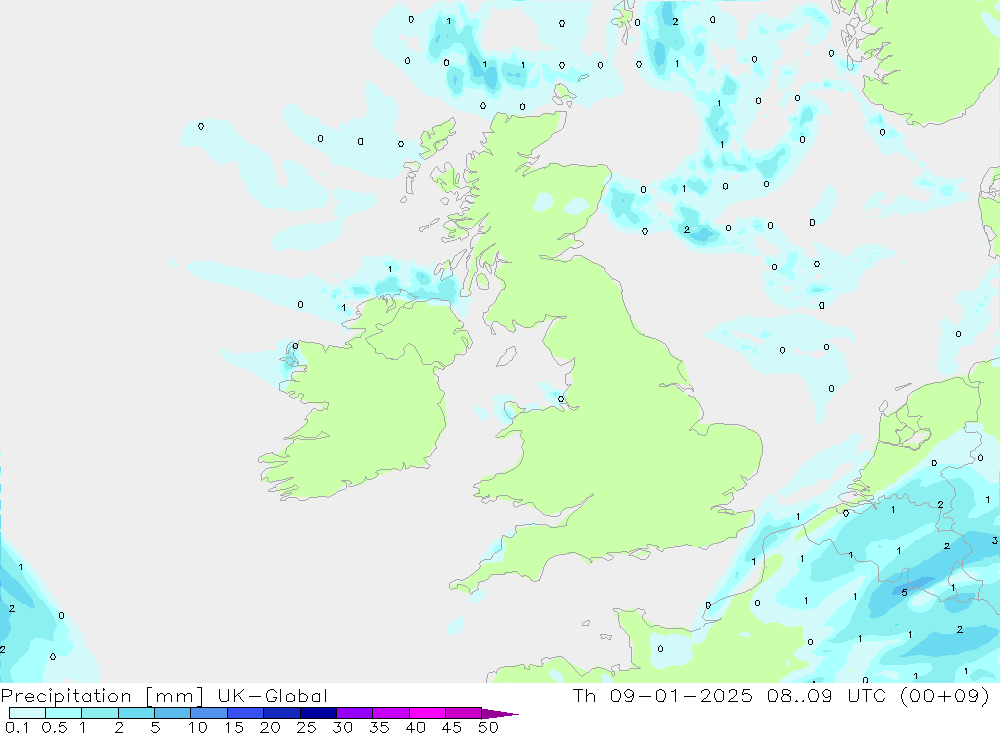Click the '20' legend scale label
Screen dimensions: 1000x733
(x=270, y=727)
